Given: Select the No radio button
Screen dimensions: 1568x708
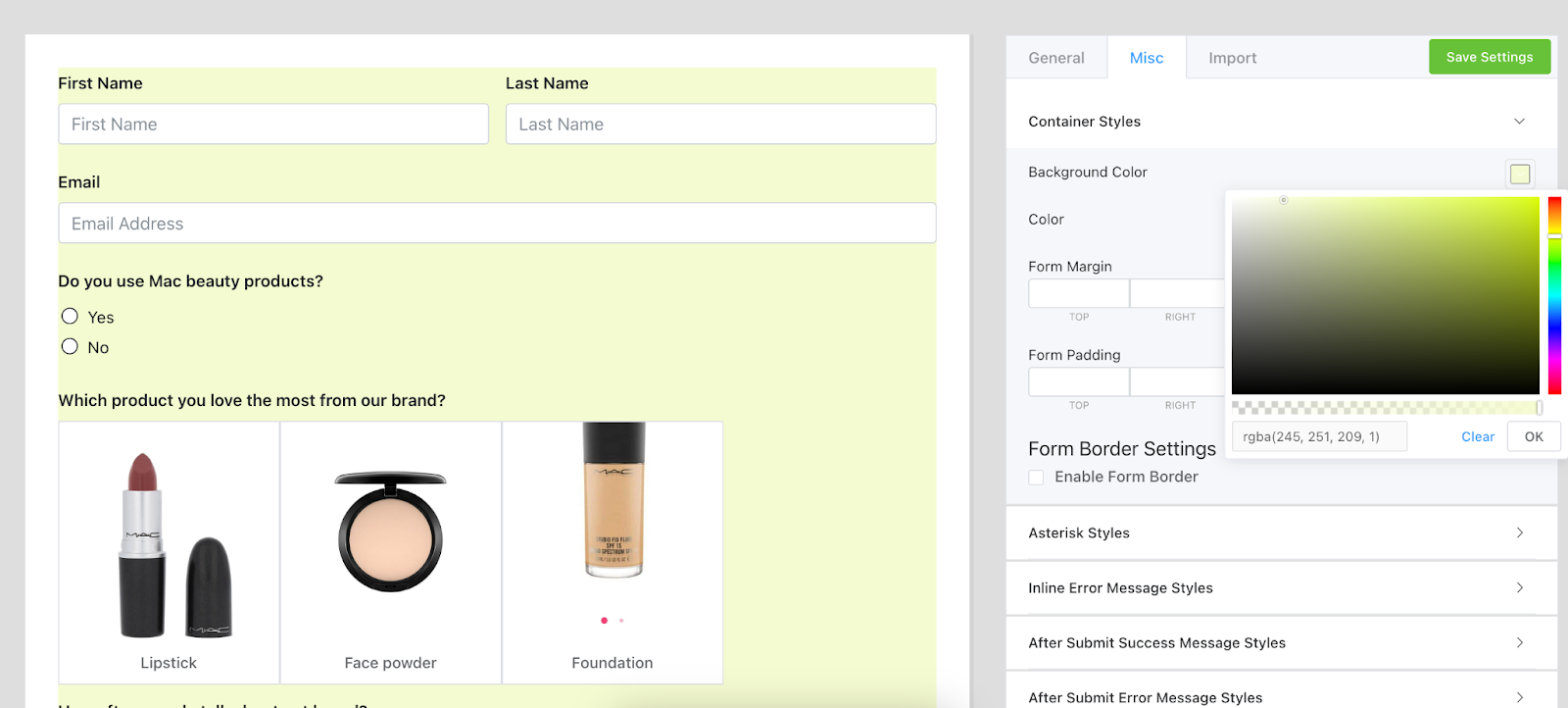Looking at the screenshot, I should click(x=70, y=346).
